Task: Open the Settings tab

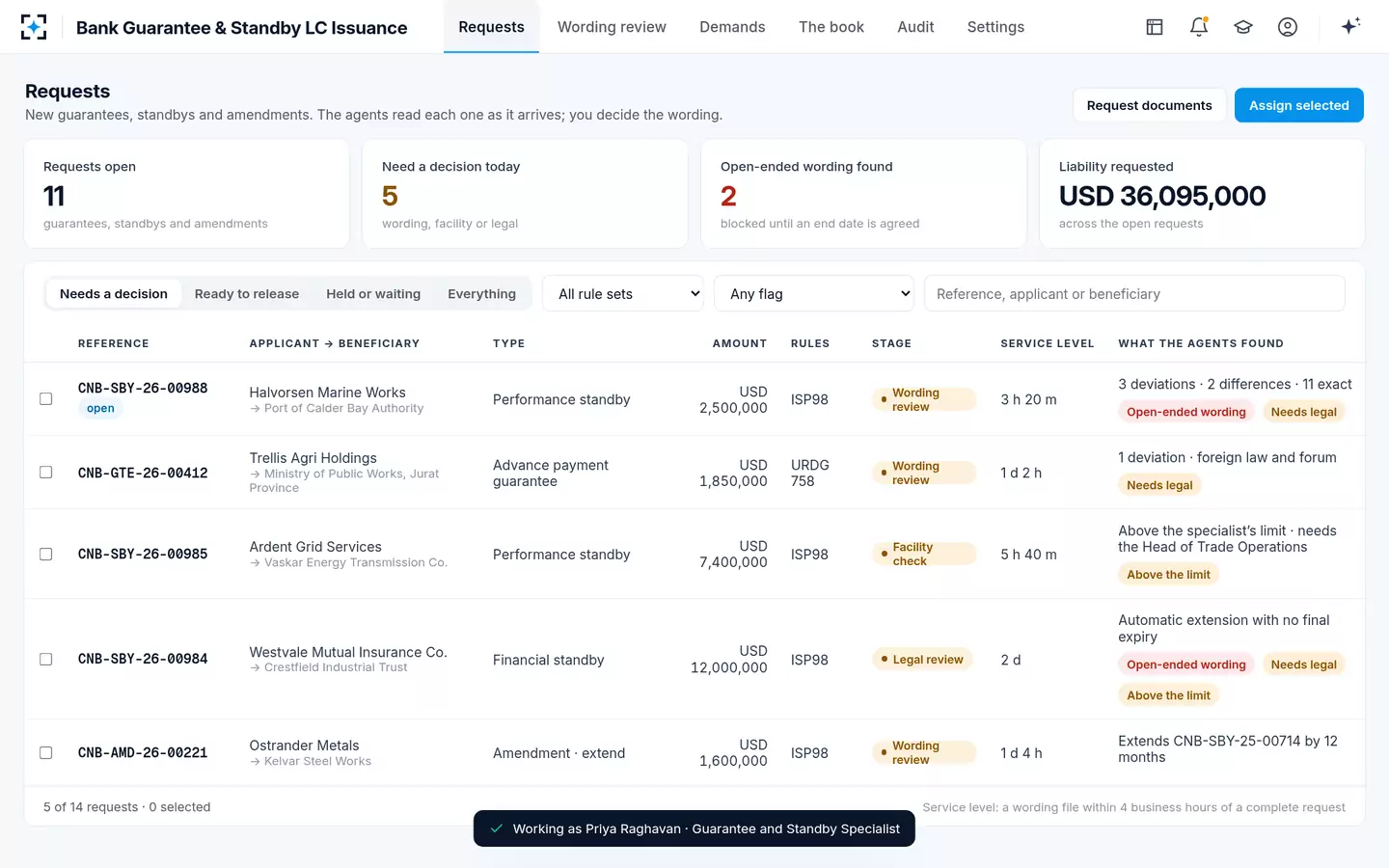Action: [995, 27]
